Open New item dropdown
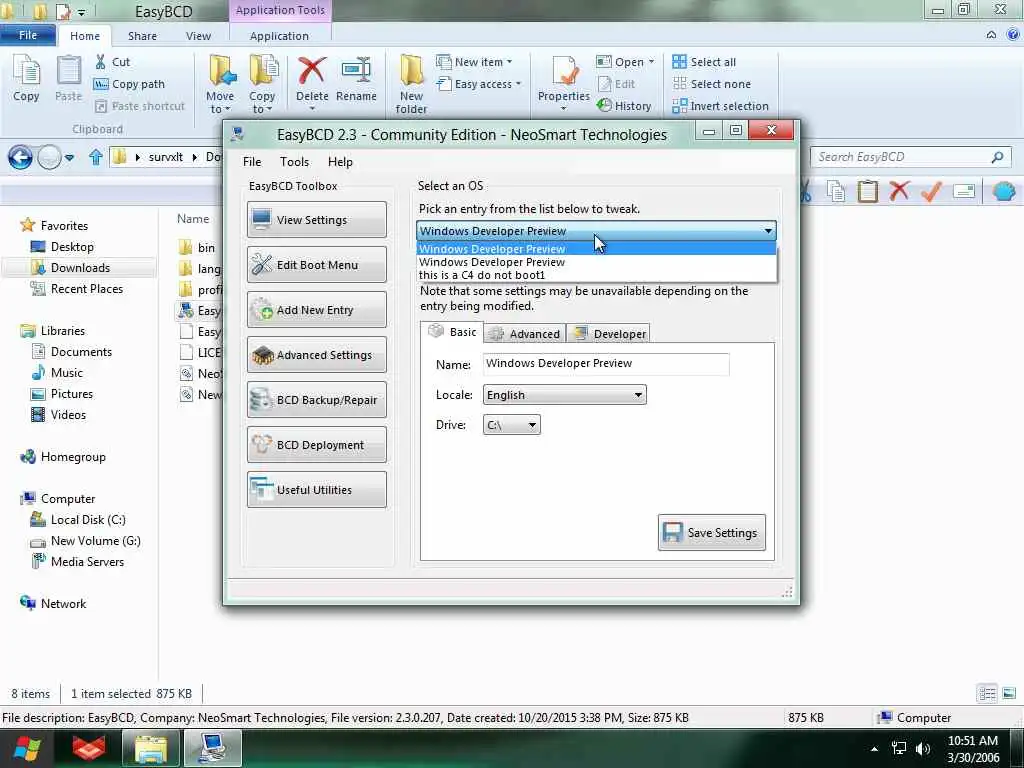Image resolution: width=1024 pixels, height=768 pixels. pos(475,62)
